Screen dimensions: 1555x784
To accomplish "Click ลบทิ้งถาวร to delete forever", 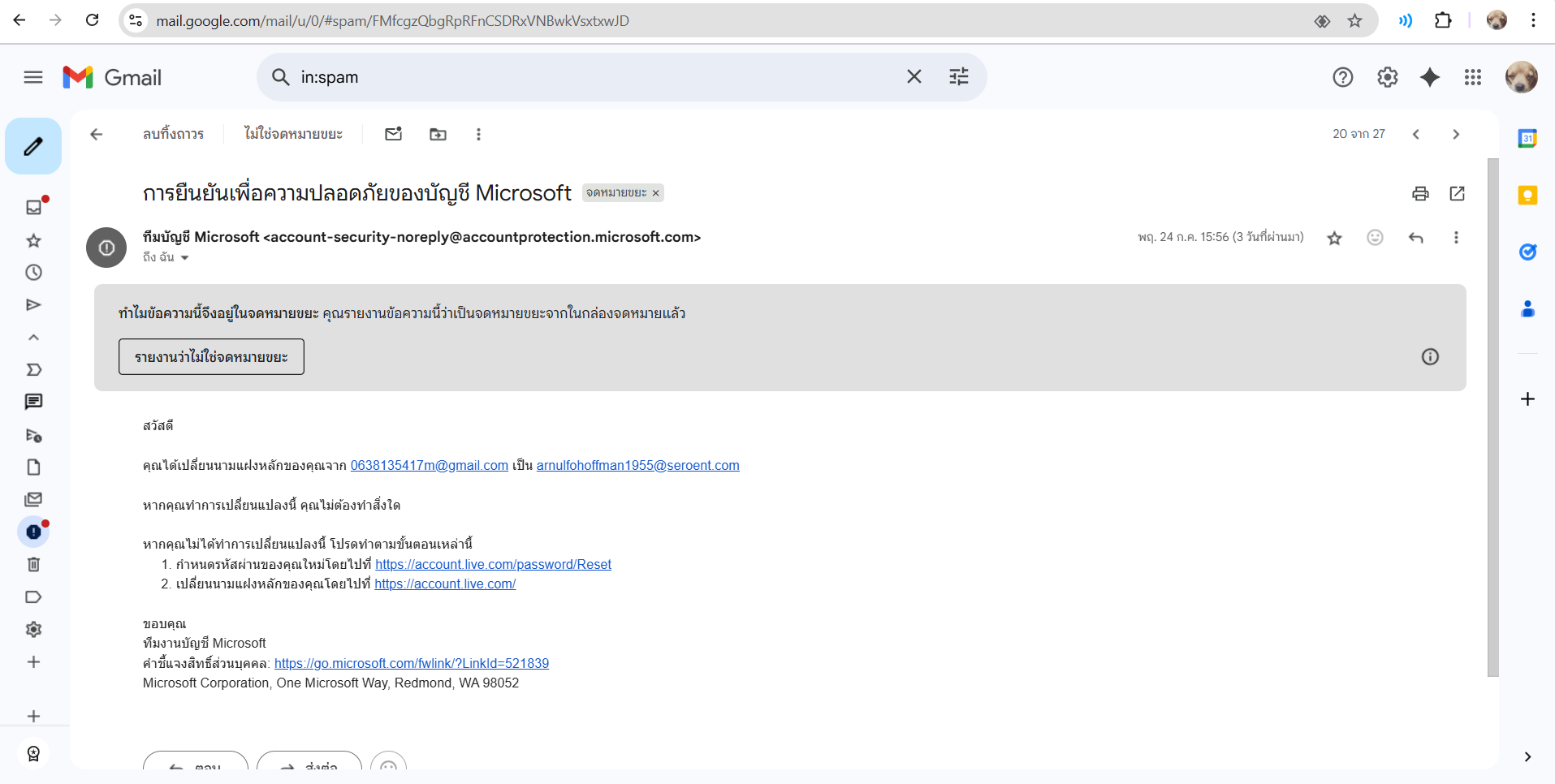I will [x=173, y=134].
